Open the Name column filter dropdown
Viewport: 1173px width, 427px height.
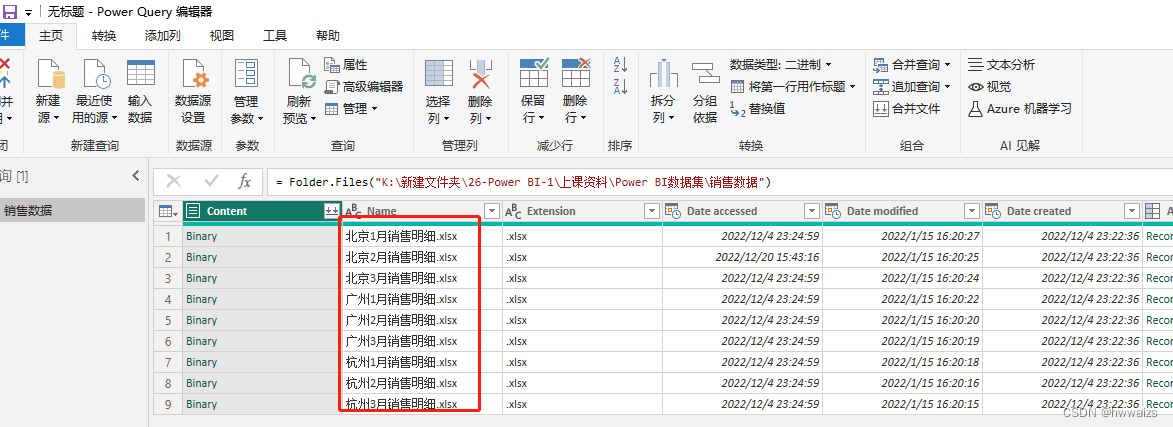pyautogui.click(x=491, y=212)
